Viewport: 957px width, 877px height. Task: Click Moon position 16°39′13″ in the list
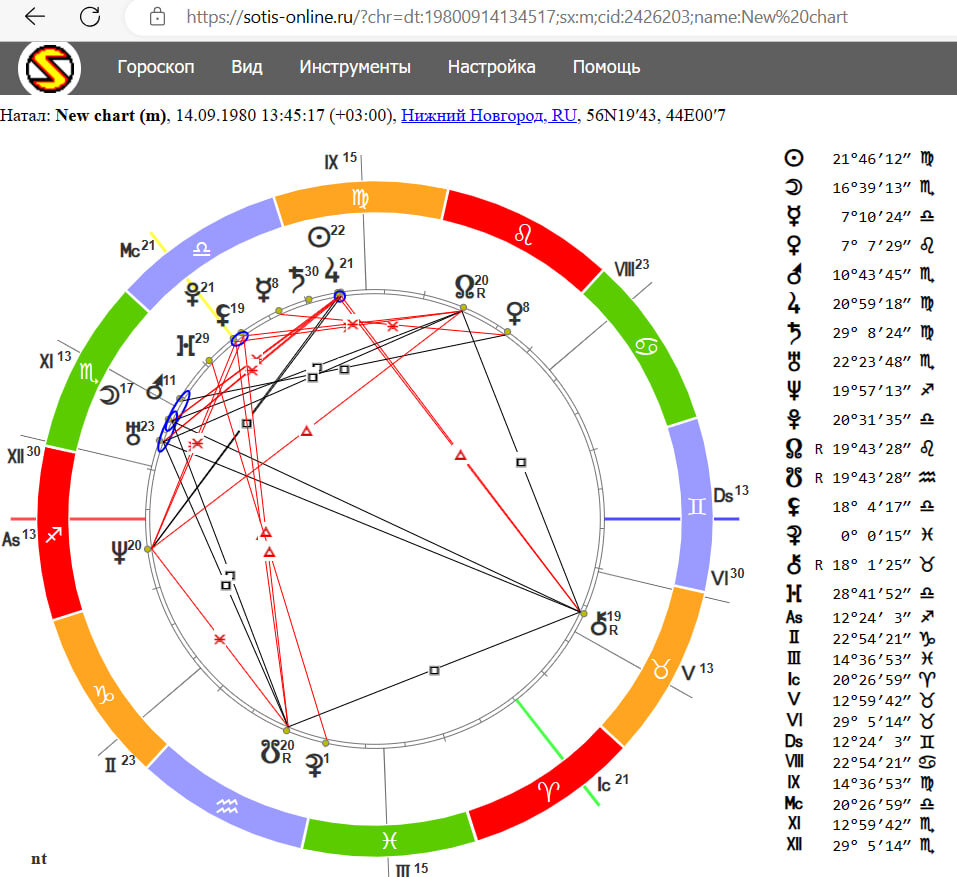[x=872, y=188]
